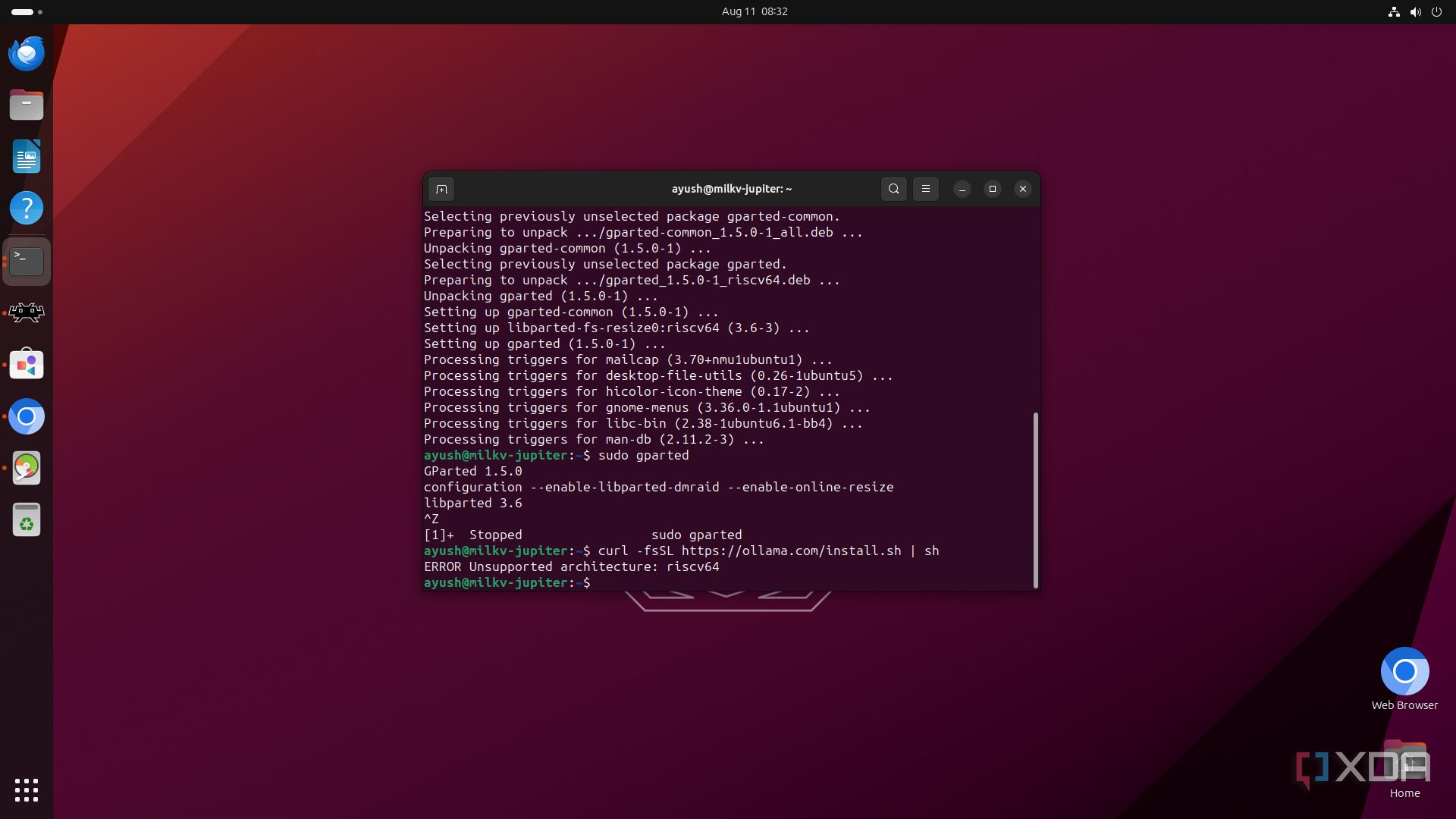Click the last empty Terminal prompt
This screenshot has height=819, width=1456.
tap(507, 582)
